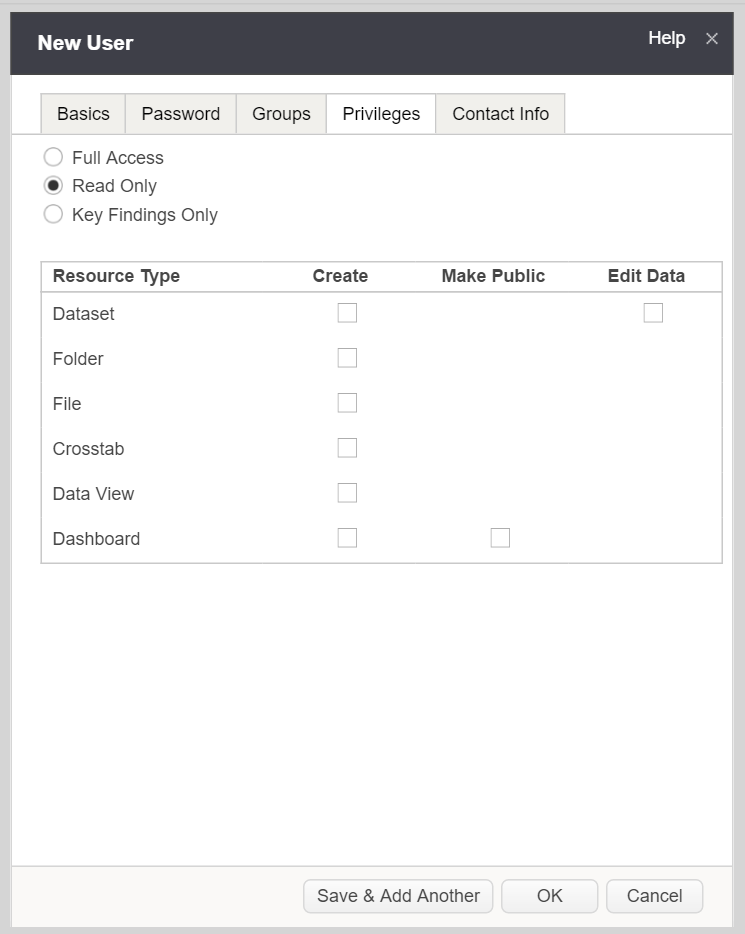Switch to the Groups tab
This screenshot has width=745, height=934.
click(281, 113)
